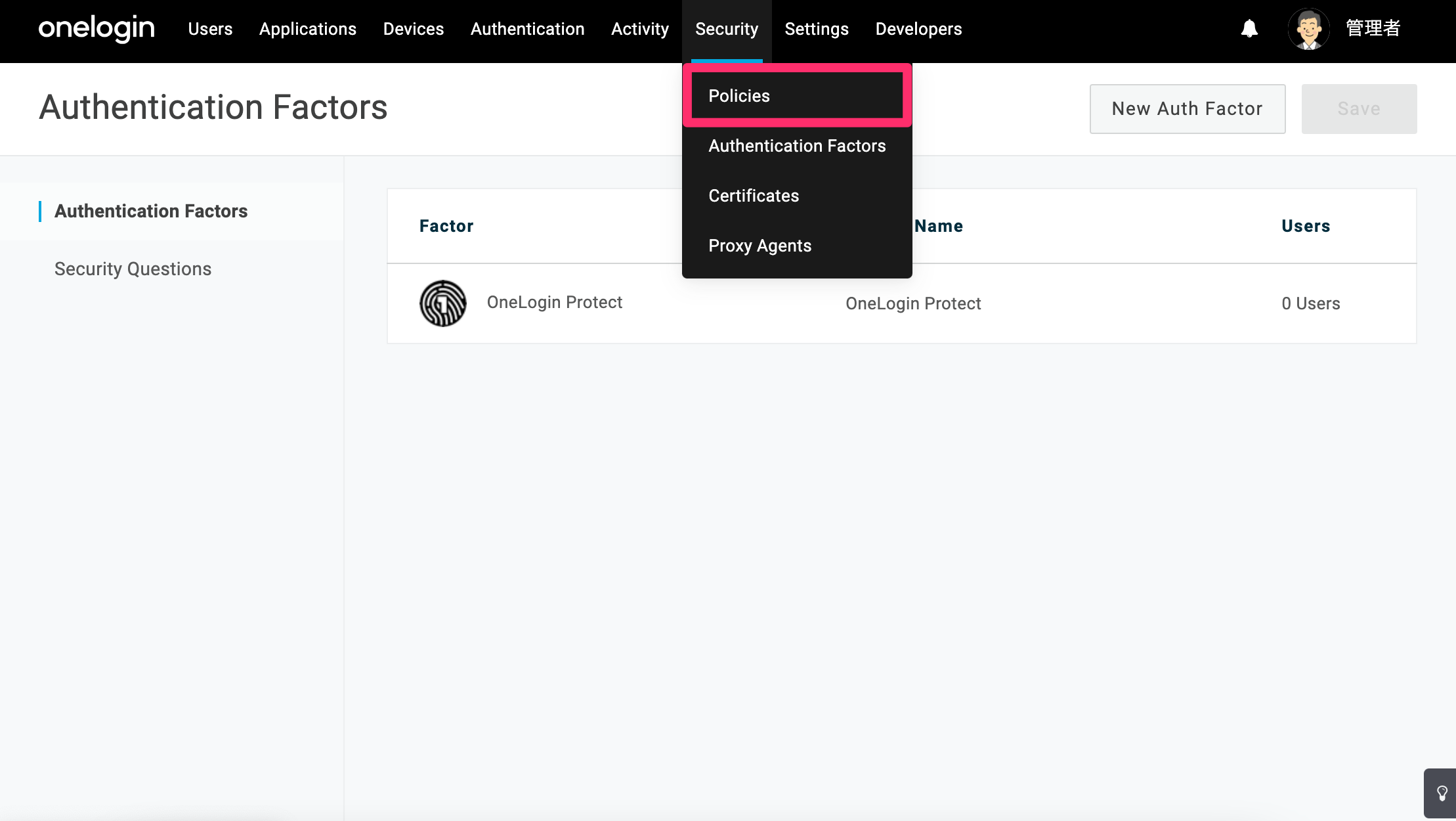The height and width of the screenshot is (821, 1456).
Task: Select Policies from Security dropdown
Action: pos(797,96)
